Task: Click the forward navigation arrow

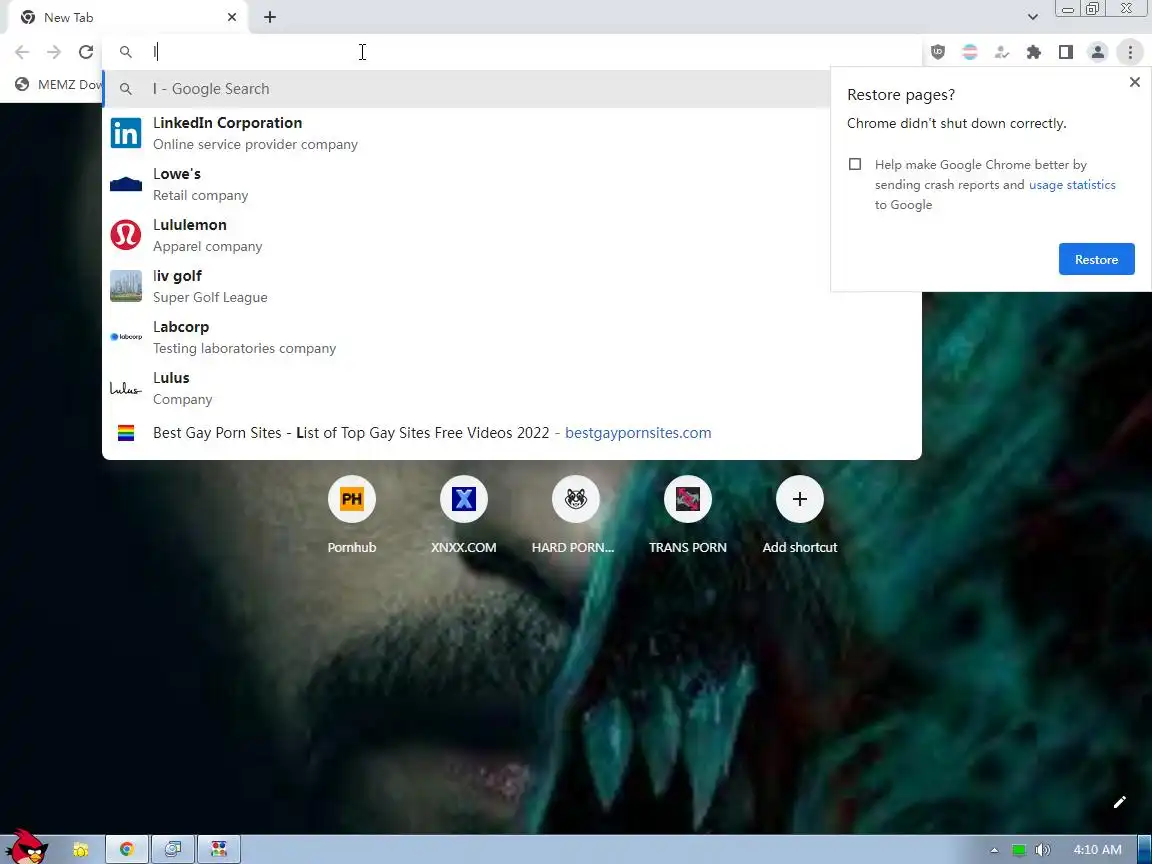Action: (x=54, y=51)
